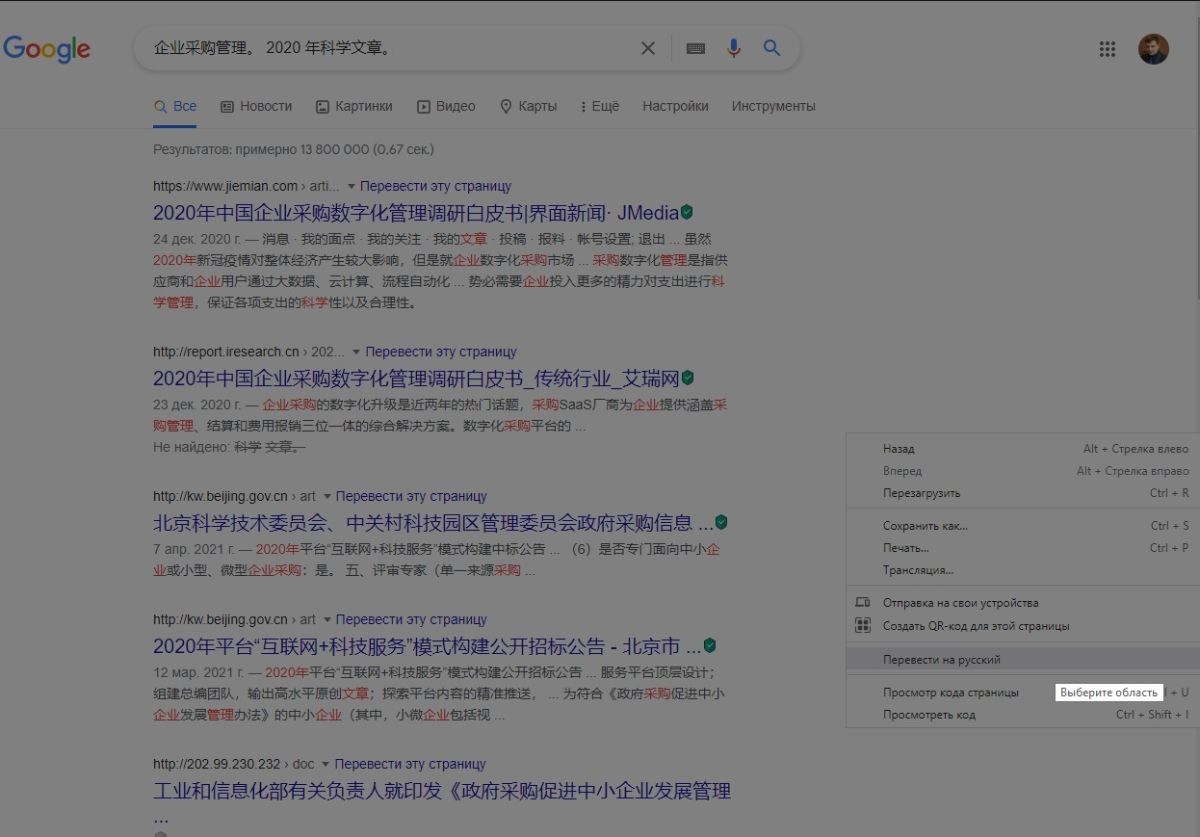Open the 北京科学技术委员会 result link
The image size is (1200, 837).
pos(432,523)
